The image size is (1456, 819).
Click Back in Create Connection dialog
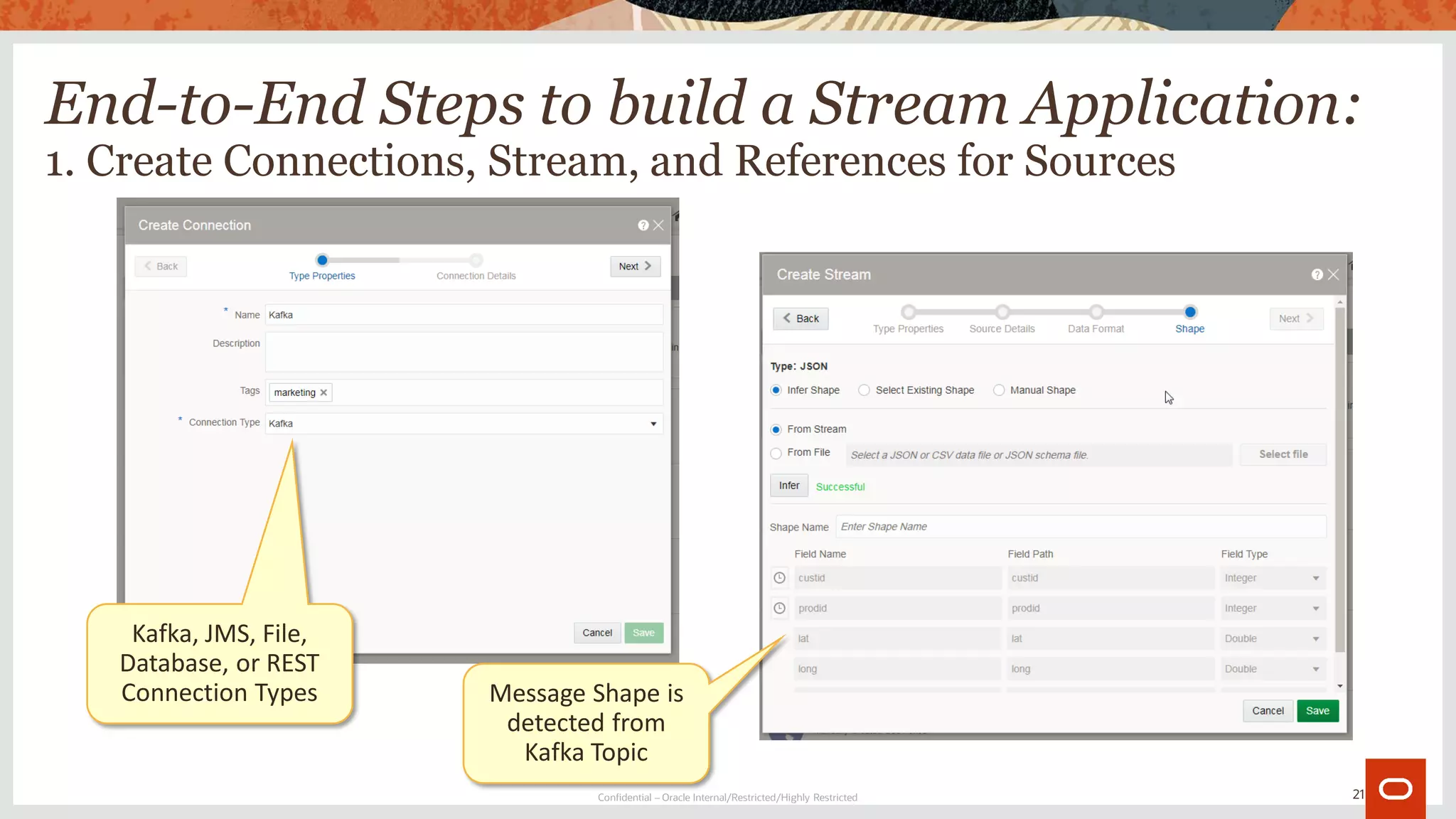pos(161,267)
